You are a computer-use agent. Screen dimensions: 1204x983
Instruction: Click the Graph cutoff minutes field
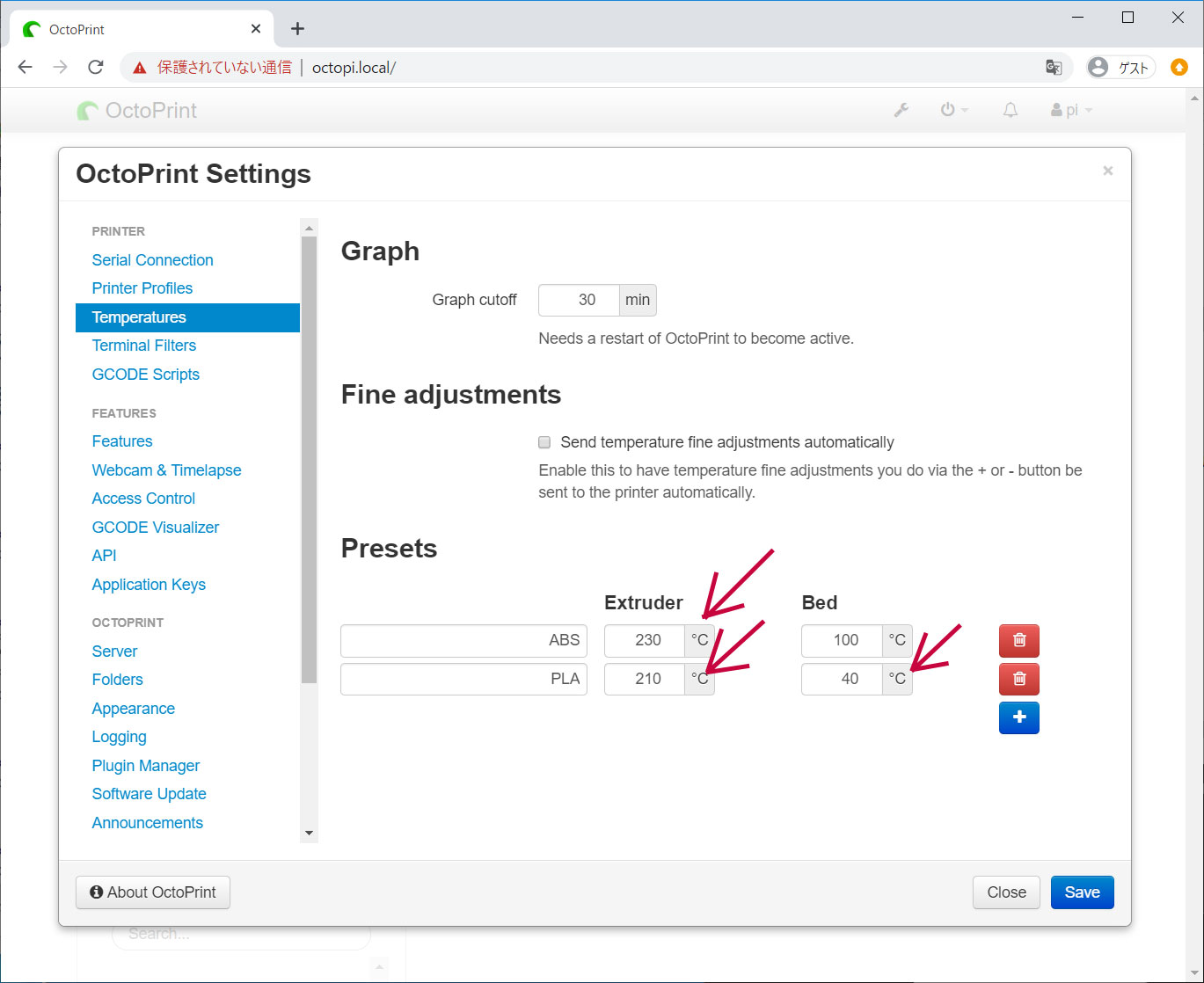point(580,300)
